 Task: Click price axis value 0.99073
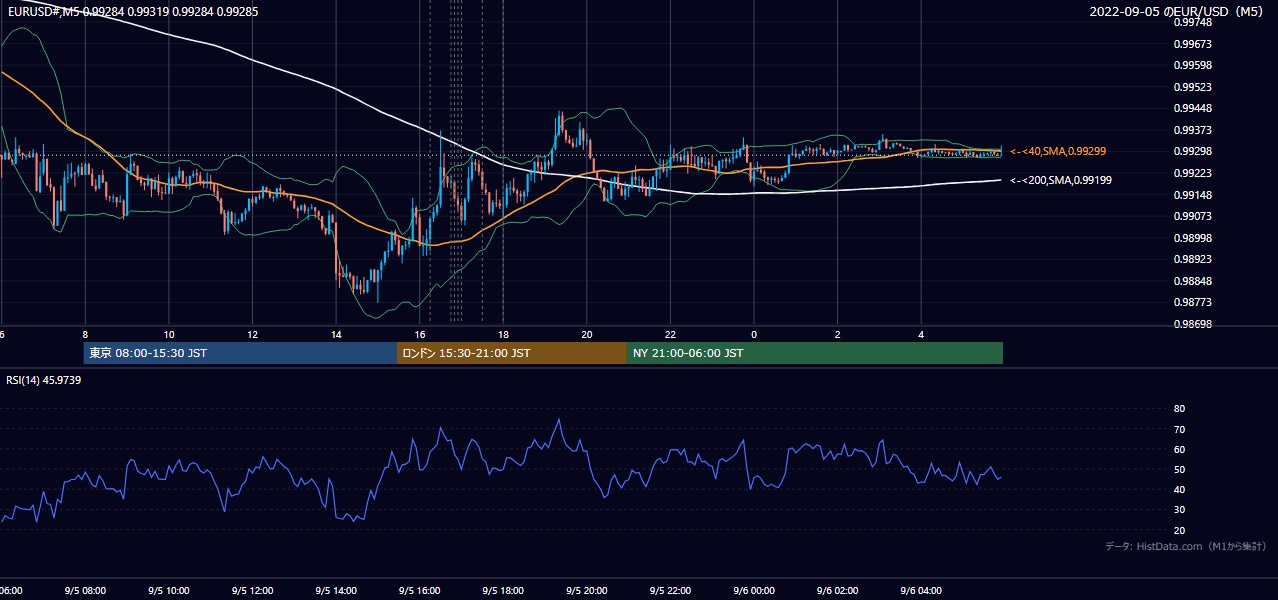(x=1192, y=216)
